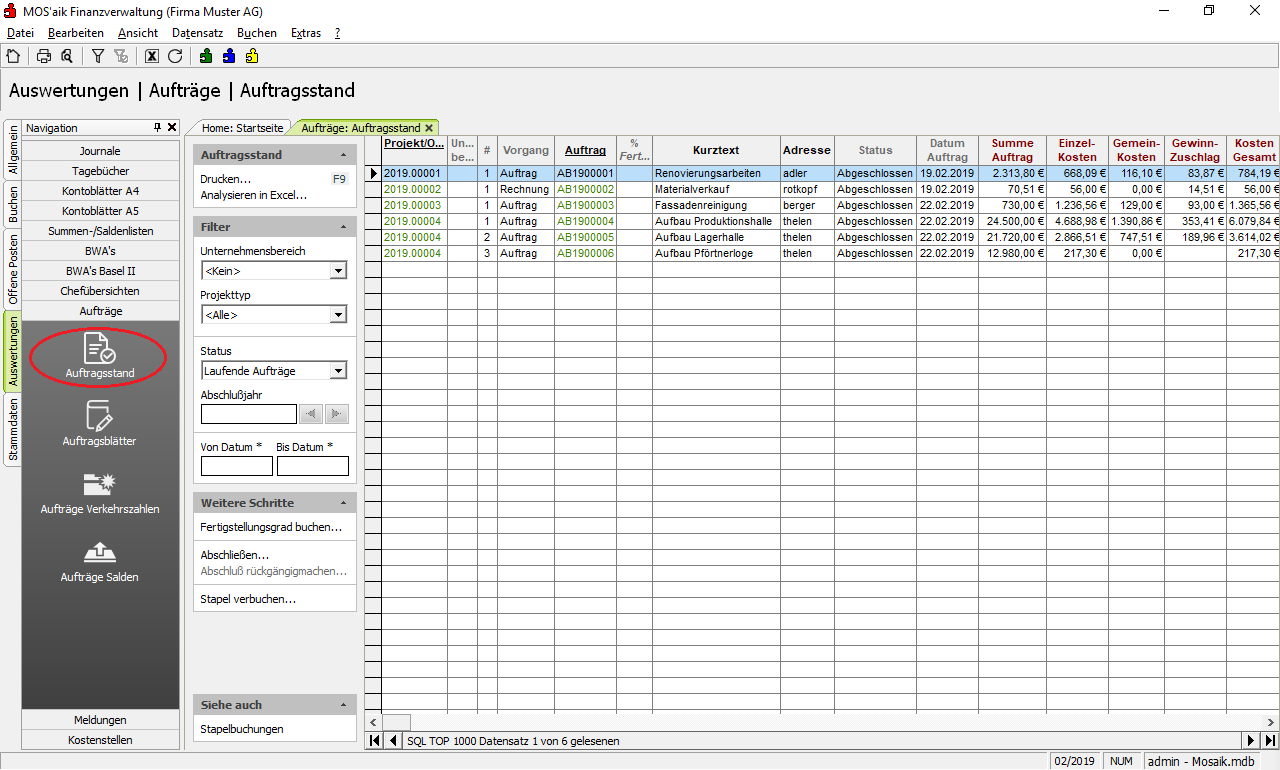Click the printer icon in toolbar
1280x770 pixels.
44,56
